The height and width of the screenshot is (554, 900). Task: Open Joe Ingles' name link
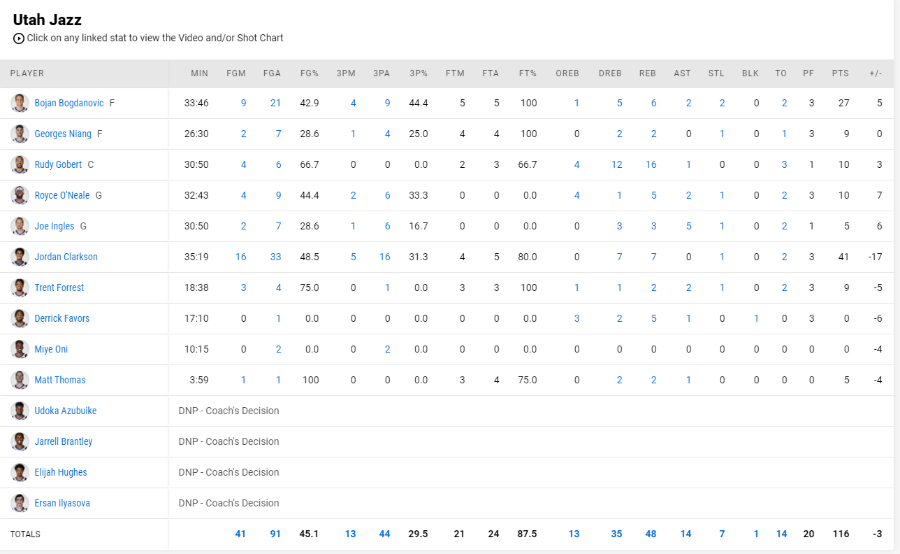click(x=54, y=226)
